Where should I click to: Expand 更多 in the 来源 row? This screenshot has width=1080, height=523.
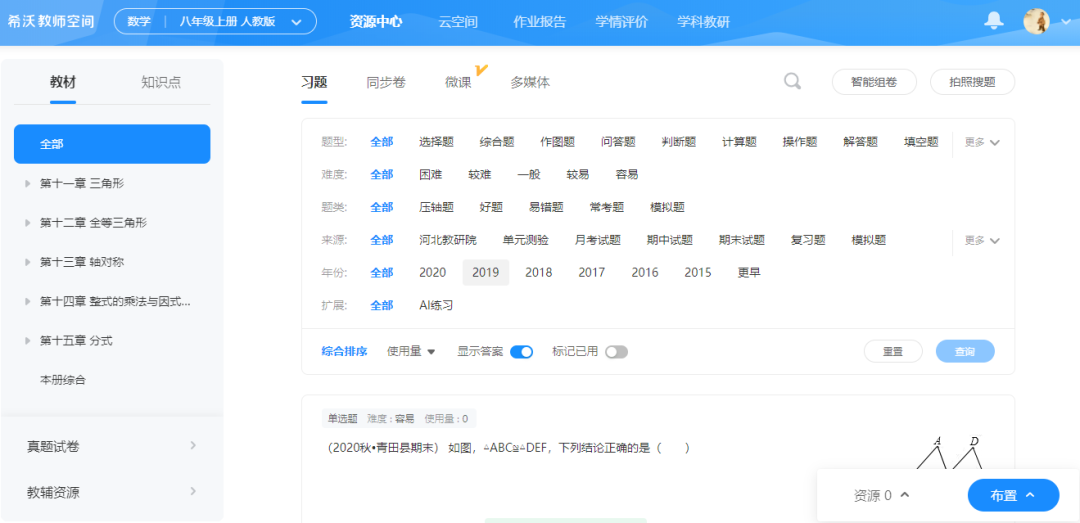coord(982,240)
